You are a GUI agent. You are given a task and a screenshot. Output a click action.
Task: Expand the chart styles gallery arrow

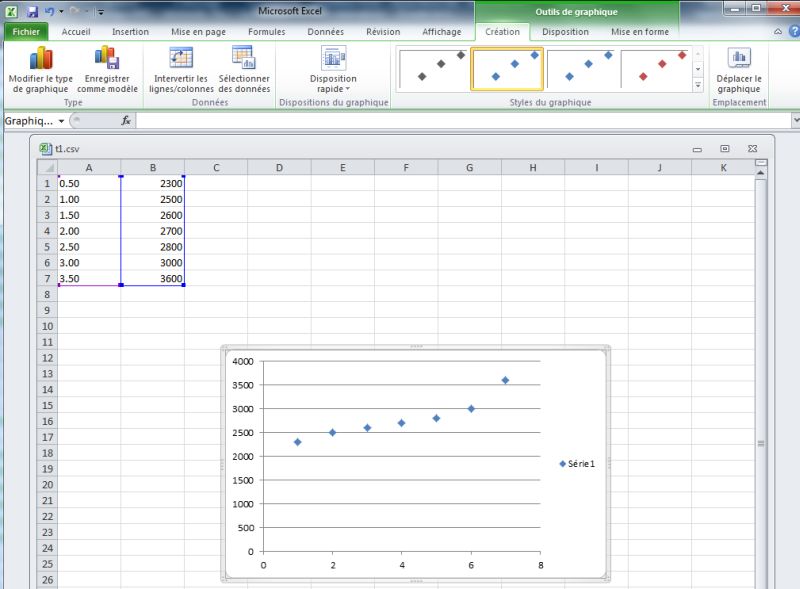click(698, 86)
